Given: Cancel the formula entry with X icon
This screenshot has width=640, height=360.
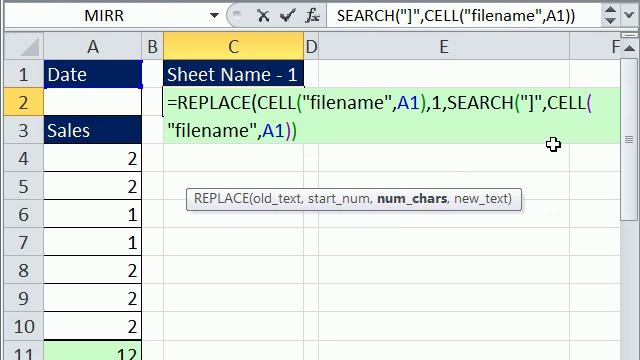Looking at the screenshot, I should tap(263, 16).
